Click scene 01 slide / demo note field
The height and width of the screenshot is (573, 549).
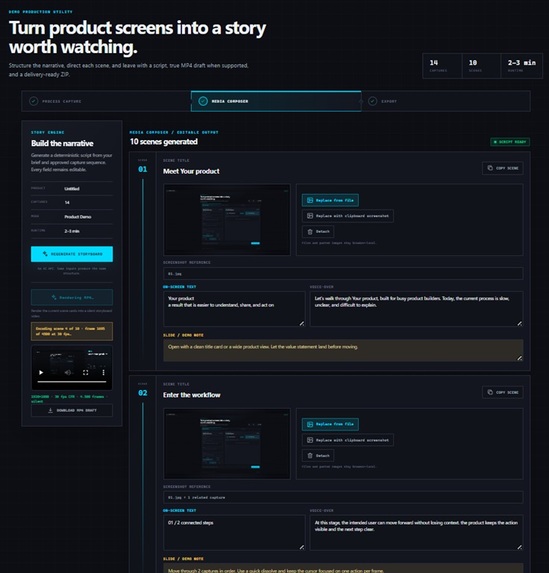pyautogui.click(x=343, y=350)
